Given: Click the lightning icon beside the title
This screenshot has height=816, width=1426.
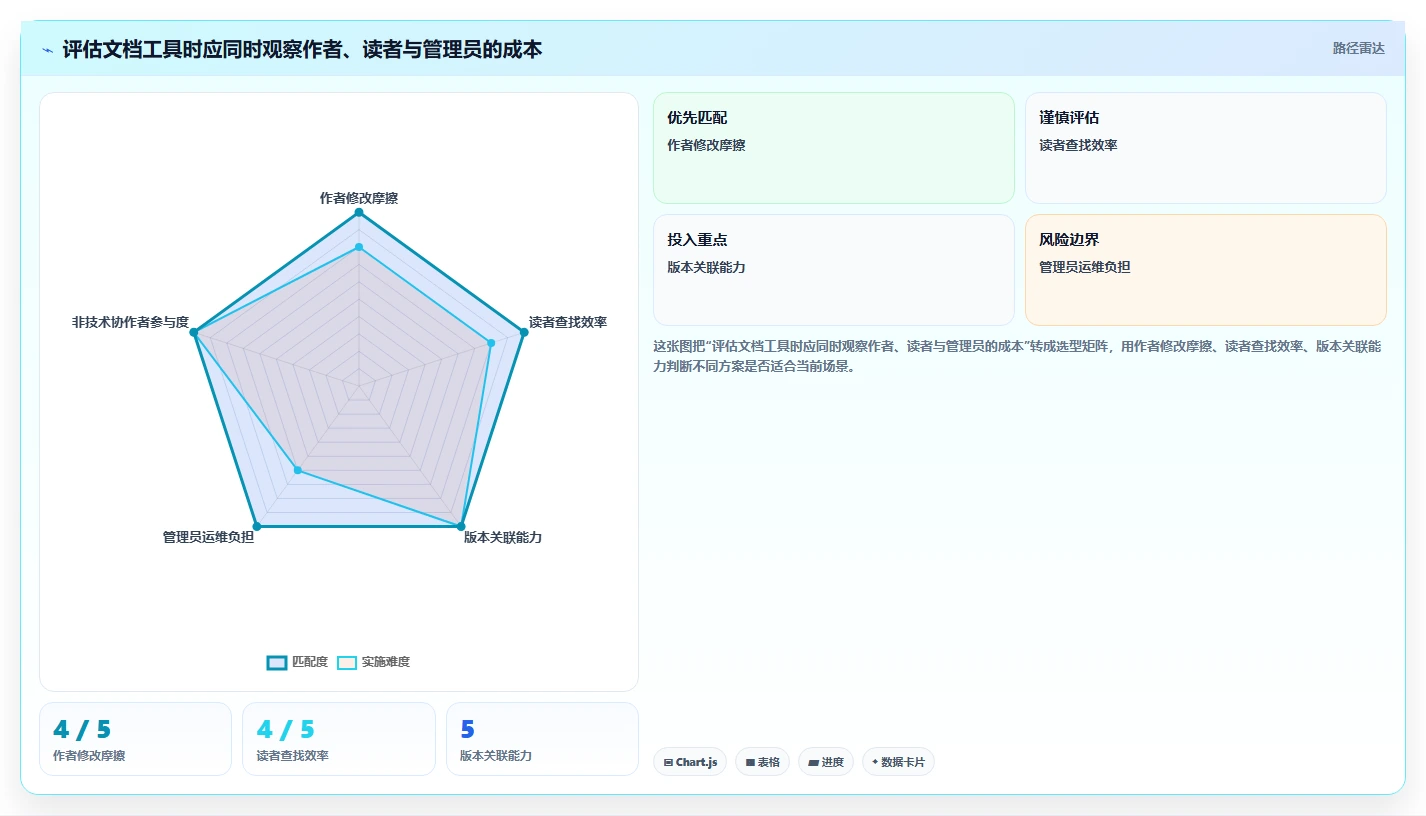Looking at the screenshot, I should pyautogui.click(x=47, y=50).
